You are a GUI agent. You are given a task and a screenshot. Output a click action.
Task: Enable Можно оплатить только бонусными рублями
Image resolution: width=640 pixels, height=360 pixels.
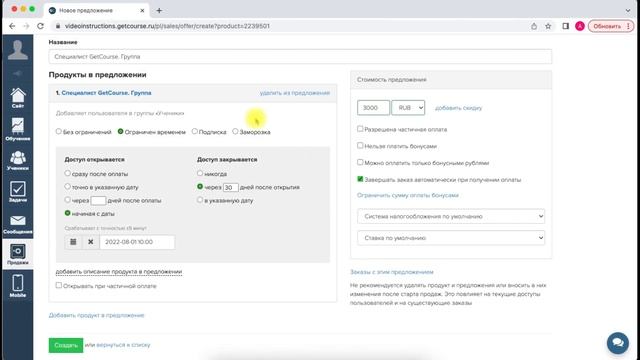coord(360,162)
